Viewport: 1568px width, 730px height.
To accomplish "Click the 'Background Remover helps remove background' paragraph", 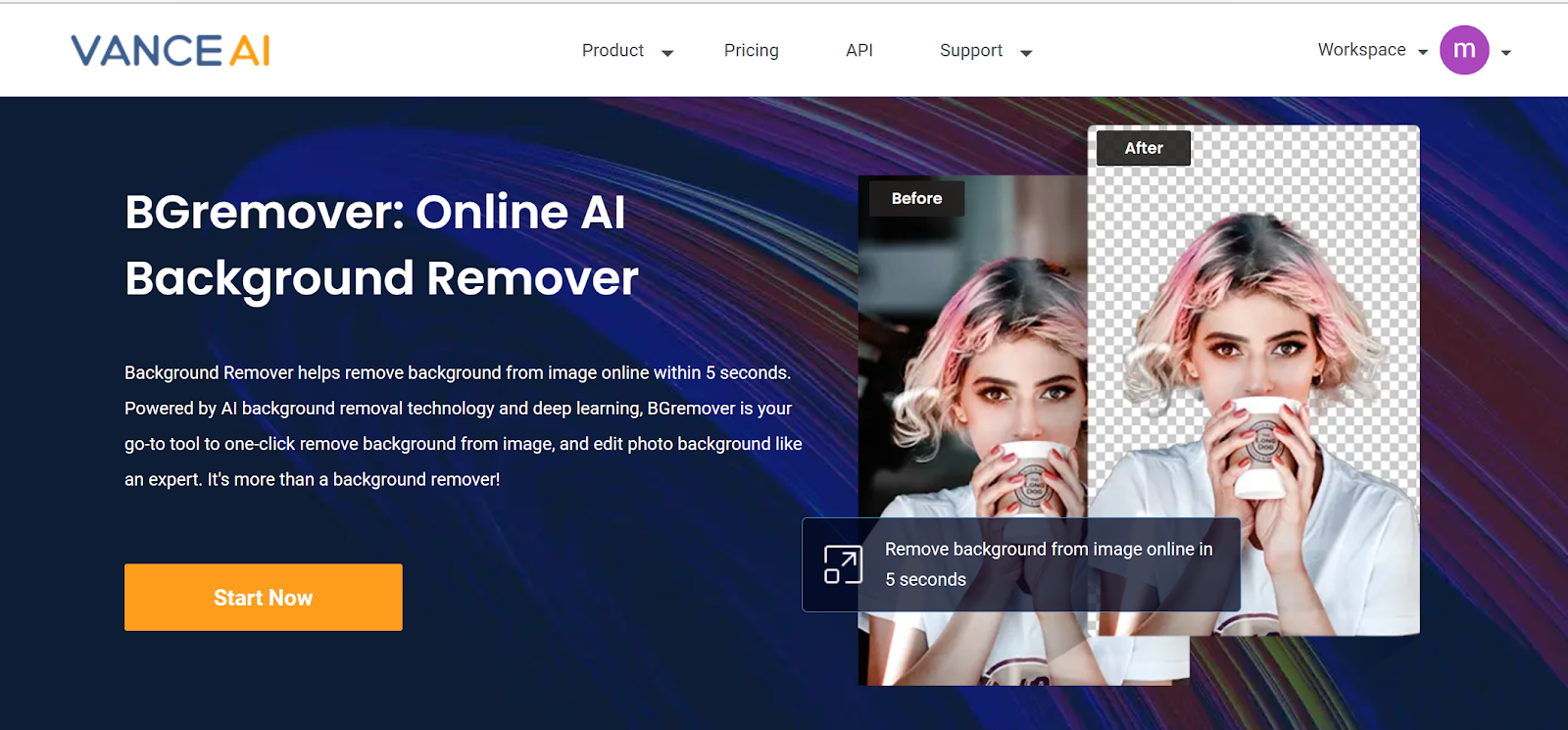I will point(464,426).
